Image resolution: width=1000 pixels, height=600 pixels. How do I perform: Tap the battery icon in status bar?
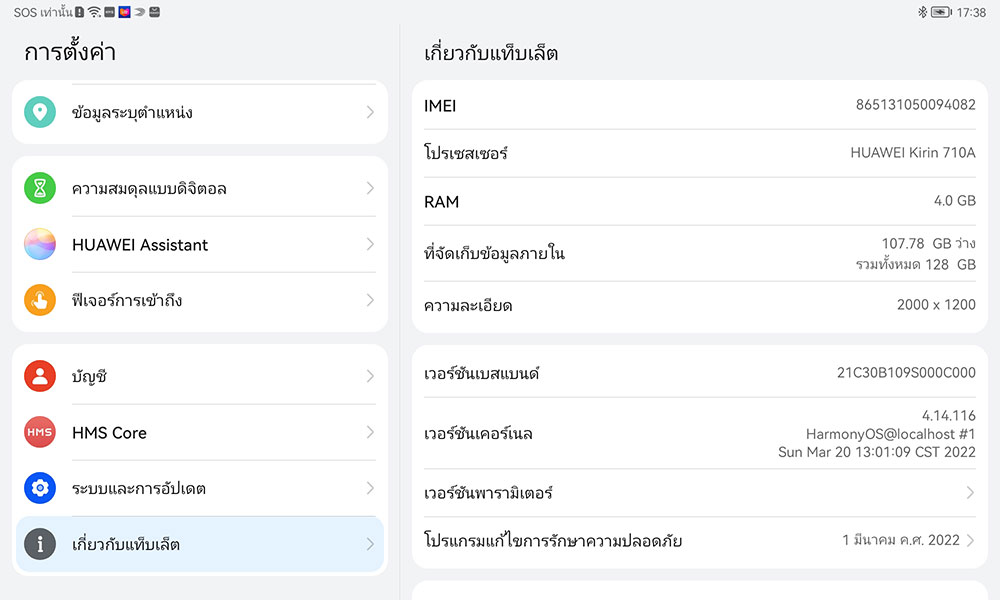(941, 12)
